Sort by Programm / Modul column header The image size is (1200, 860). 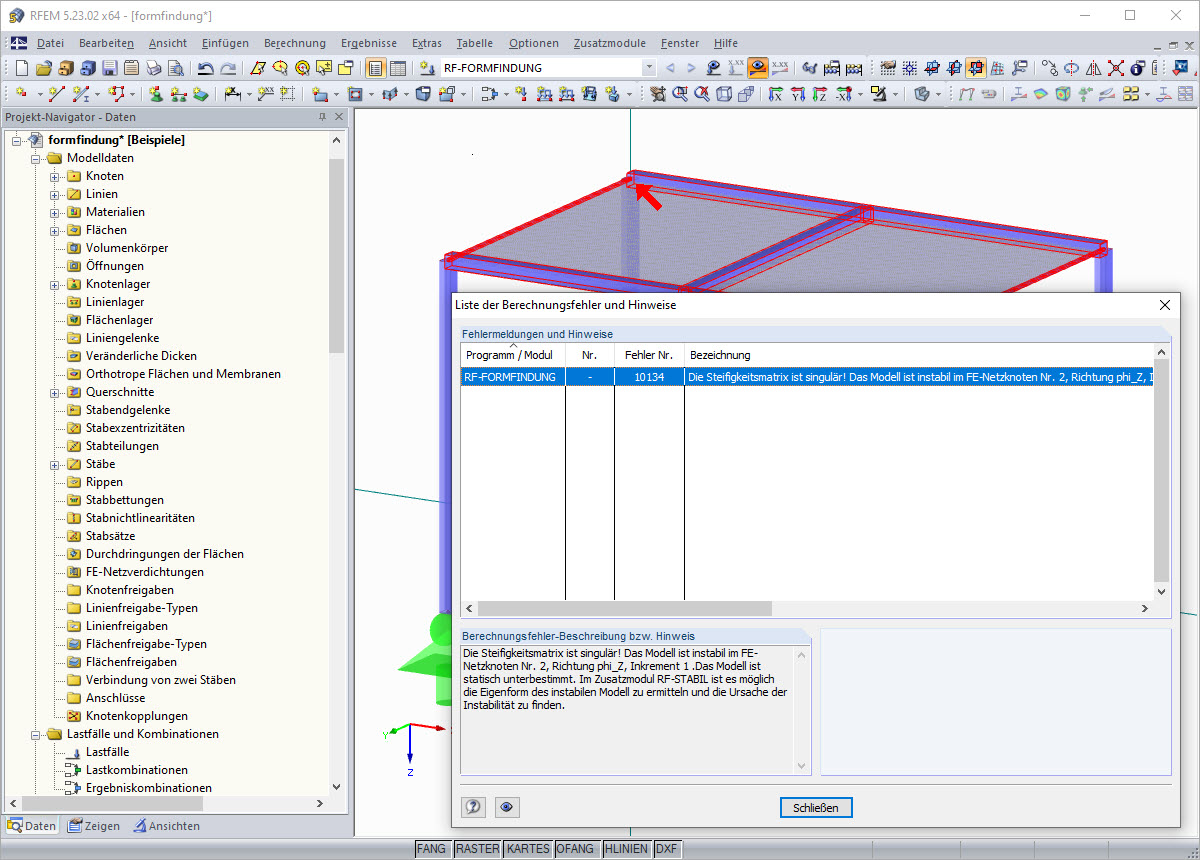[513, 355]
